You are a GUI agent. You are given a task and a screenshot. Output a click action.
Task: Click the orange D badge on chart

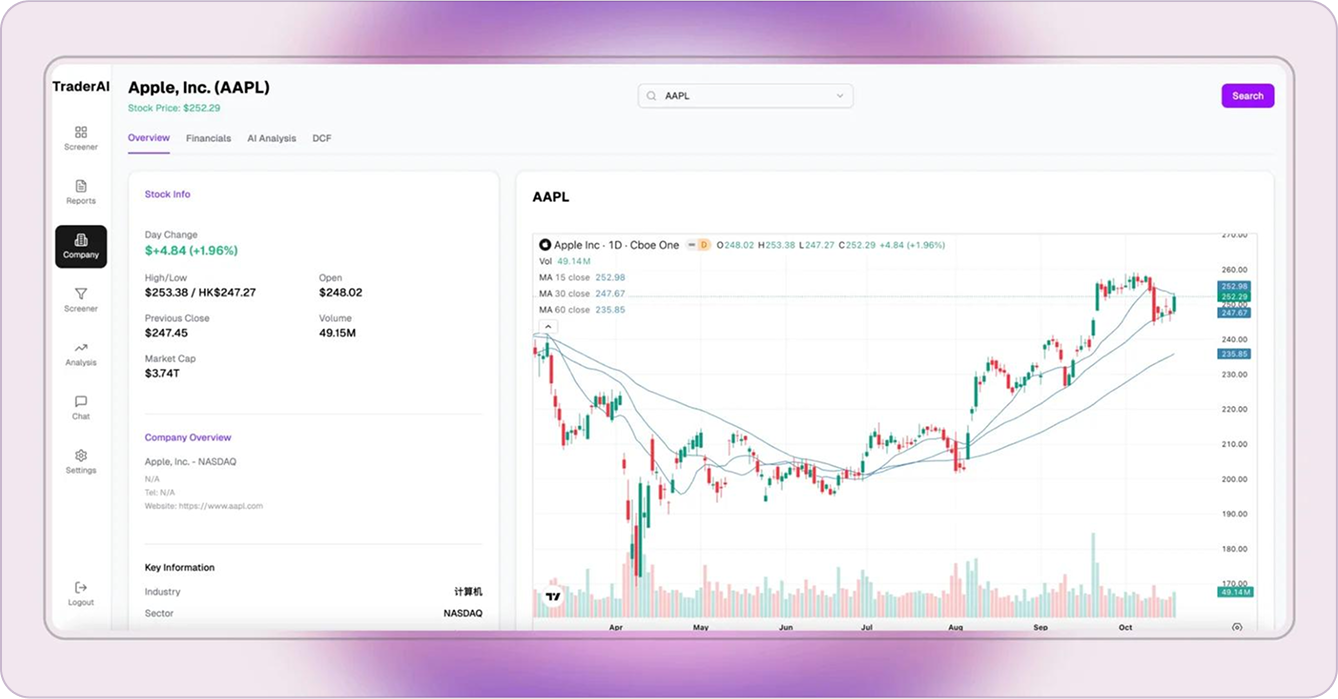pyautogui.click(x=704, y=245)
